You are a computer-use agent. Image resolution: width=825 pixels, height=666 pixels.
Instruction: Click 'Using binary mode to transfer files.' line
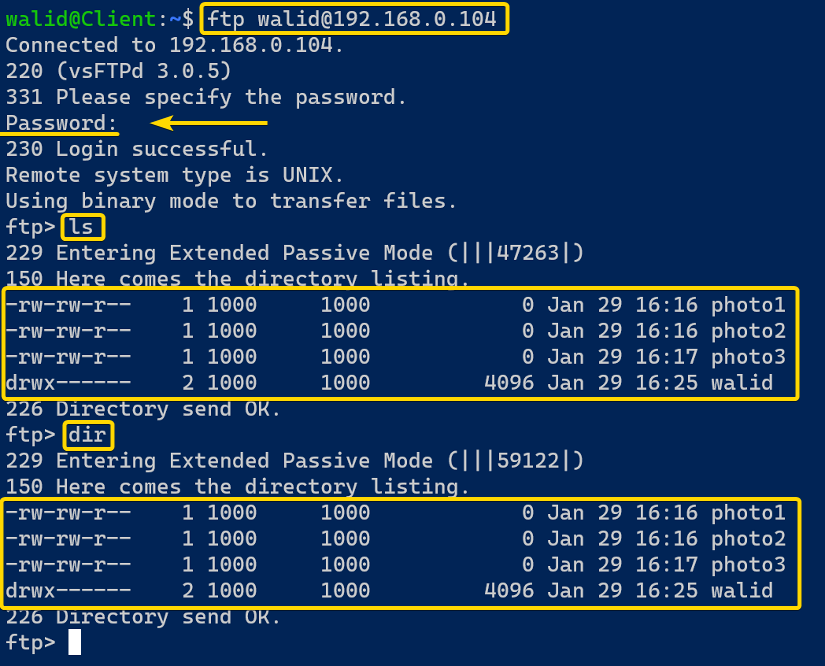(x=231, y=201)
